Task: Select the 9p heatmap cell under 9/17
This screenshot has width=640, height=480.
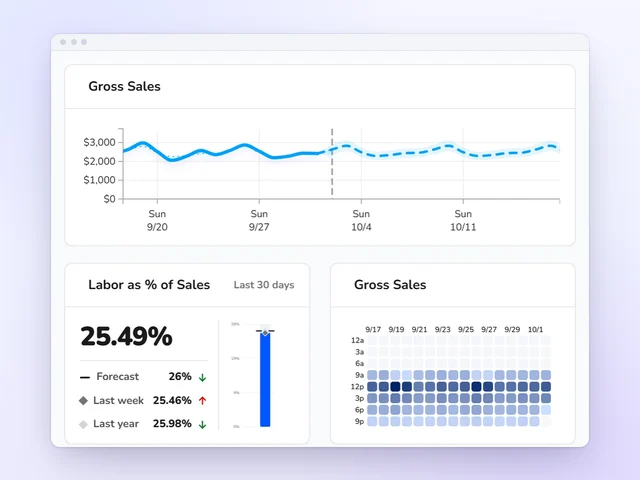Action: pos(372,421)
